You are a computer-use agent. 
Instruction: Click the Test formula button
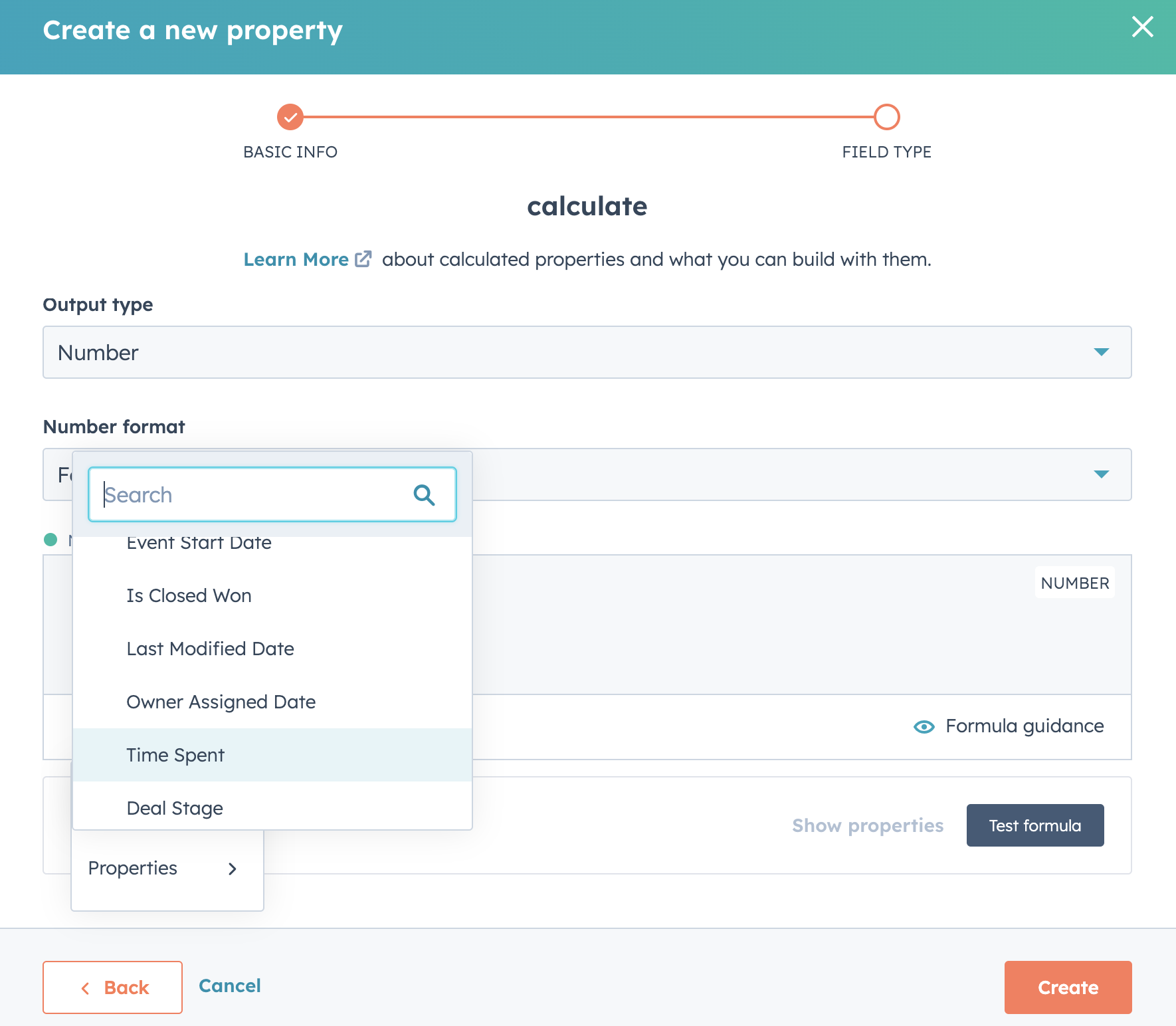click(x=1034, y=825)
